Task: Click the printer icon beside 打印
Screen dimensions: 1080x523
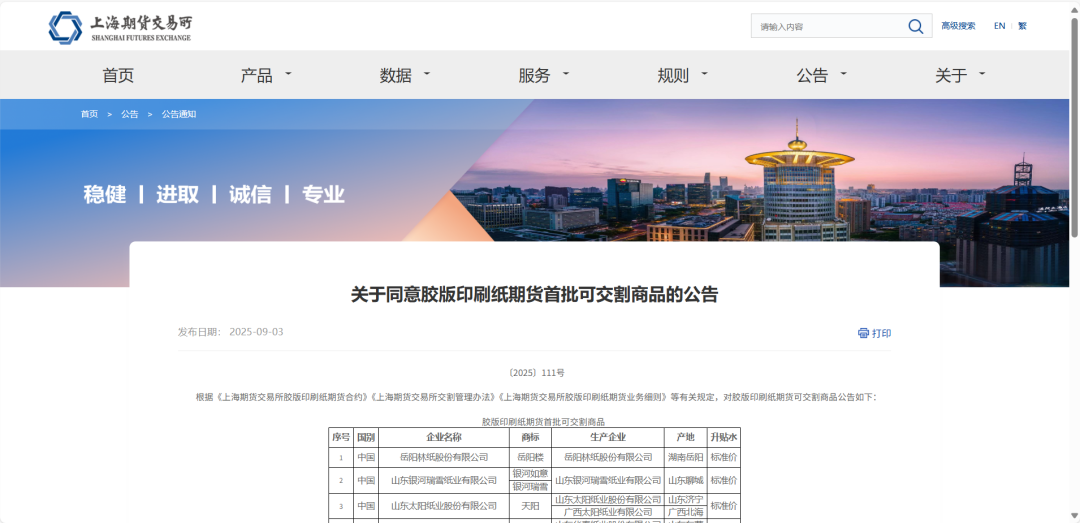Action: (x=863, y=333)
